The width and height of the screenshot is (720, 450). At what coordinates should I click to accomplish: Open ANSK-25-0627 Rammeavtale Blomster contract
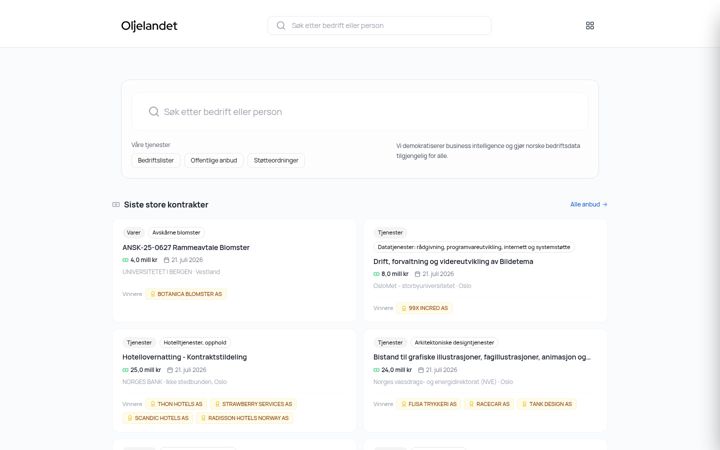coord(186,247)
